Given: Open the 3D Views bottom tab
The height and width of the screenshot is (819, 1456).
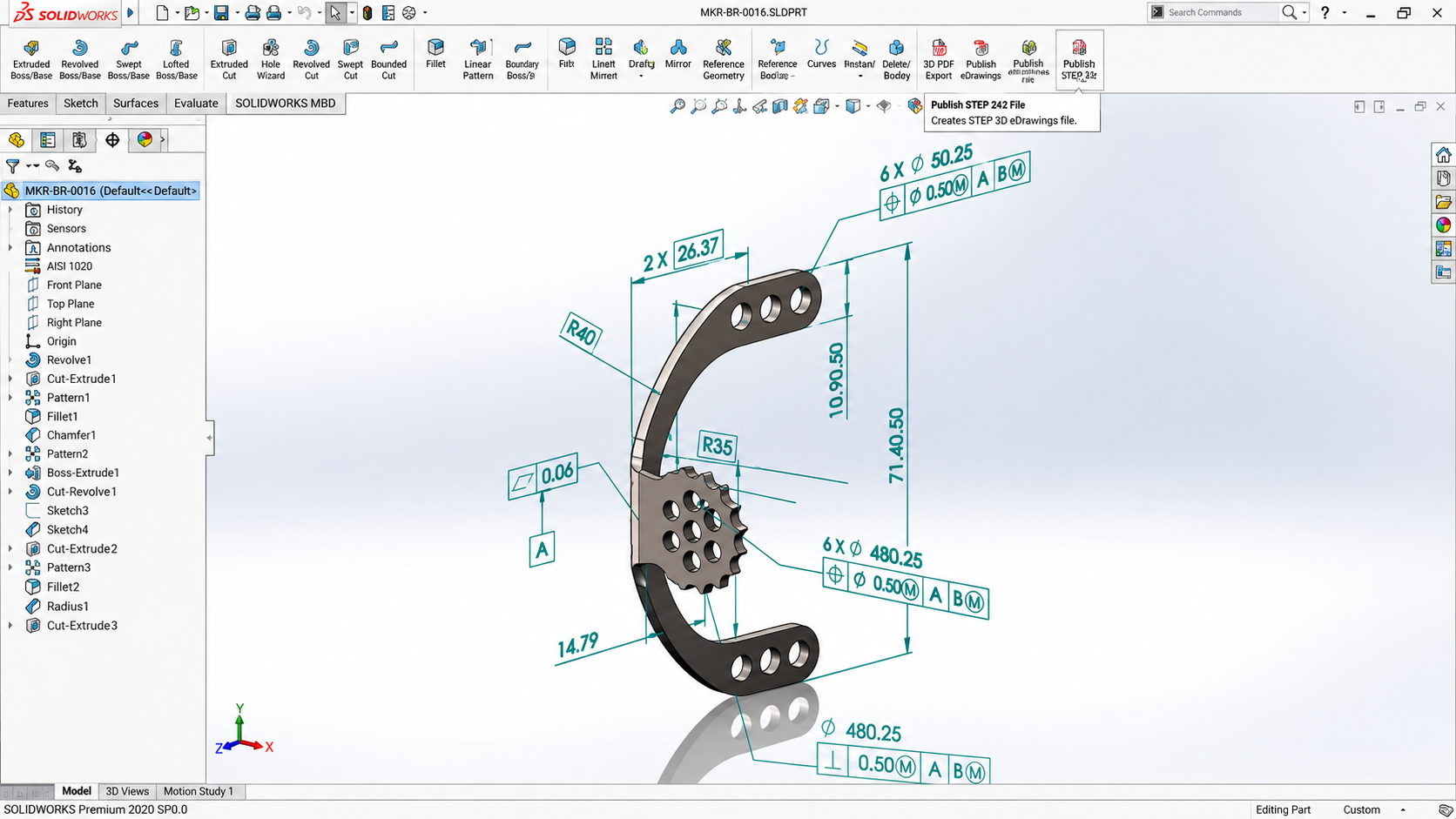Looking at the screenshot, I should tap(127, 791).
